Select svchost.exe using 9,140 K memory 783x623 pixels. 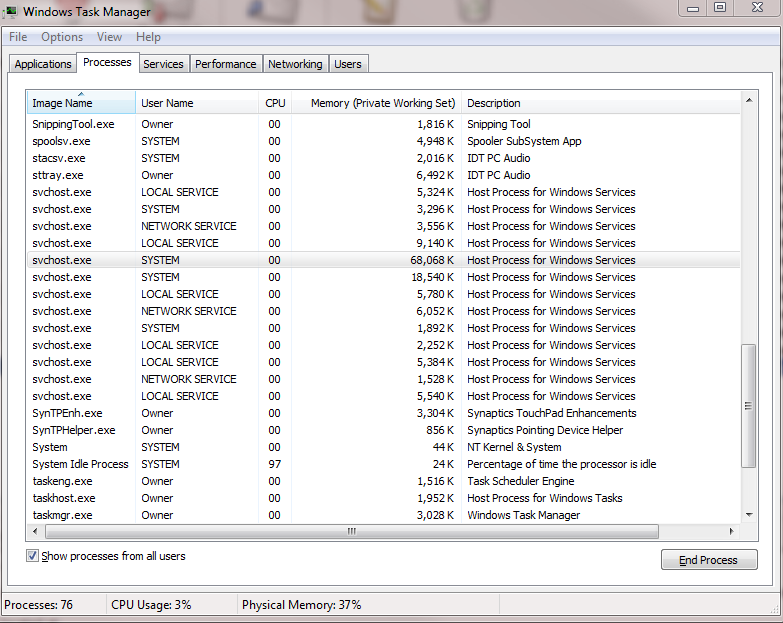point(384,243)
